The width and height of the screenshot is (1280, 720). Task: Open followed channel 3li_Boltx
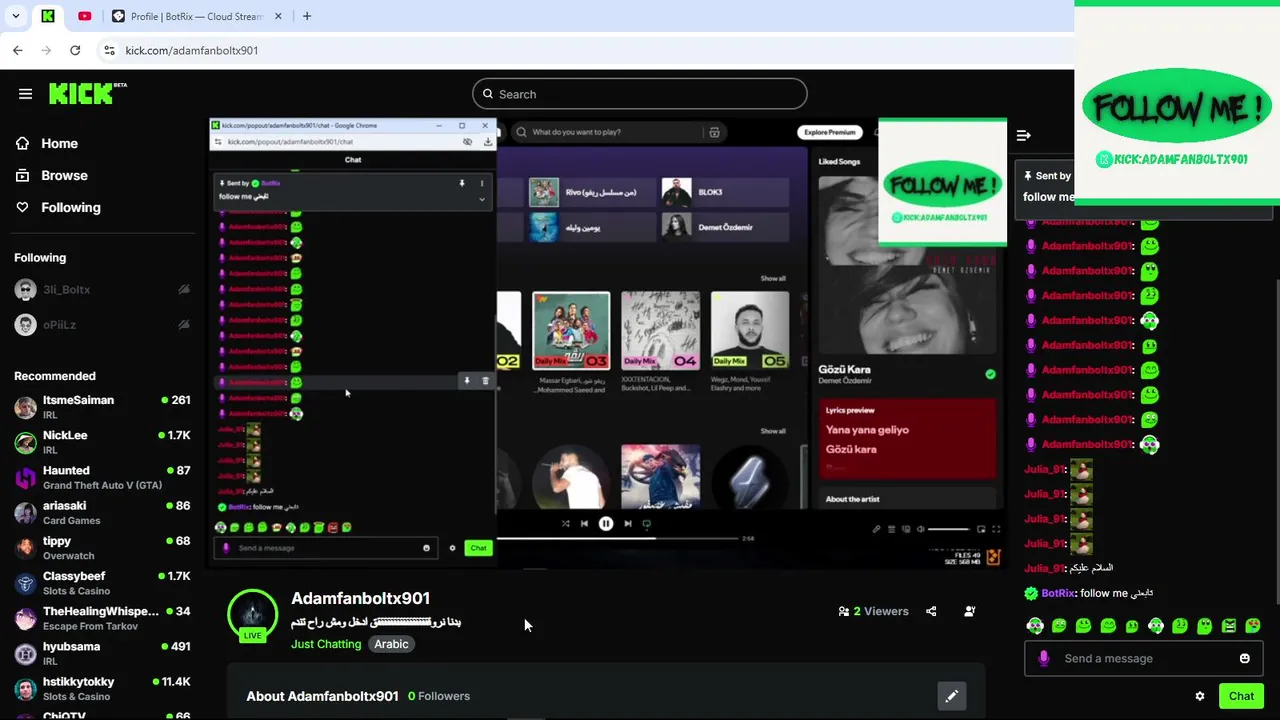66,289
